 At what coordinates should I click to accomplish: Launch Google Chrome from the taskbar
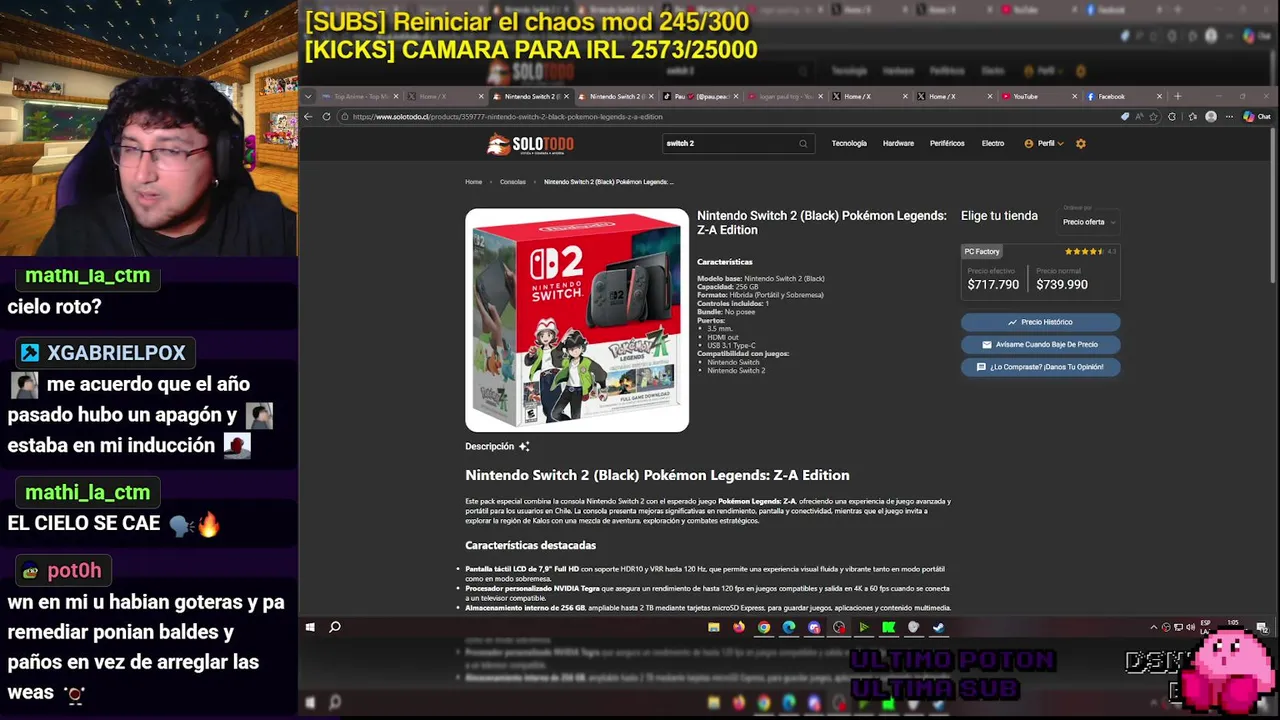pos(764,627)
